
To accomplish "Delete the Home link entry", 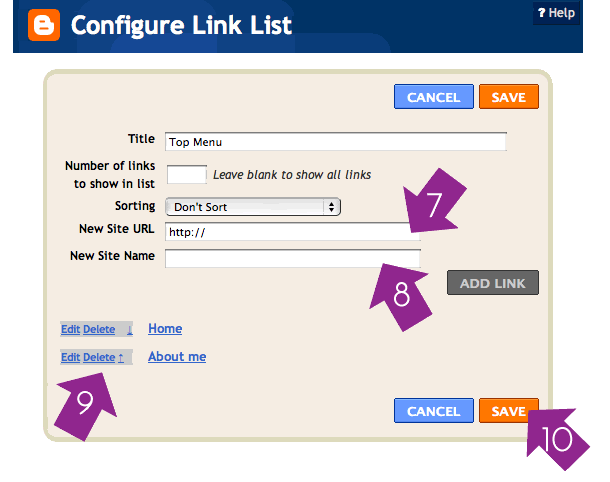I will [x=99, y=329].
